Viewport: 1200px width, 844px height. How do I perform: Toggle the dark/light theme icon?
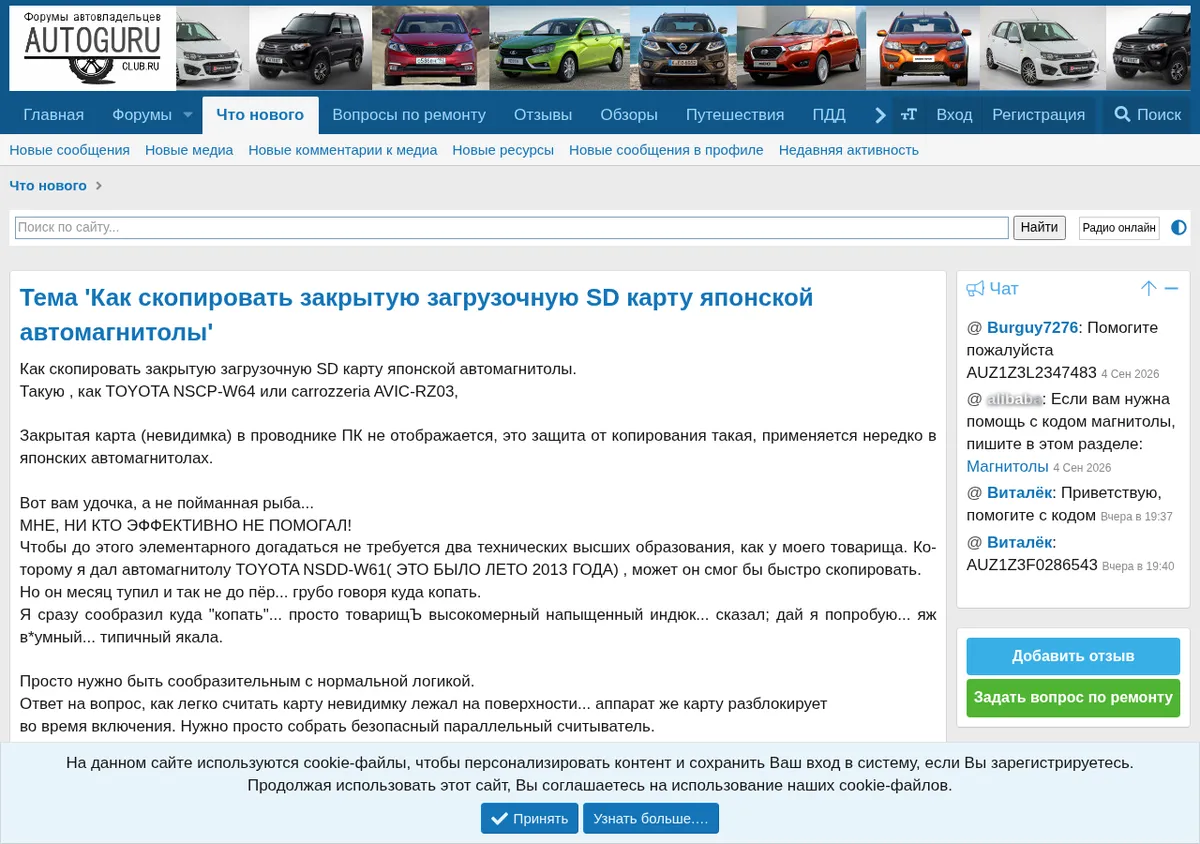coord(1179,227)
